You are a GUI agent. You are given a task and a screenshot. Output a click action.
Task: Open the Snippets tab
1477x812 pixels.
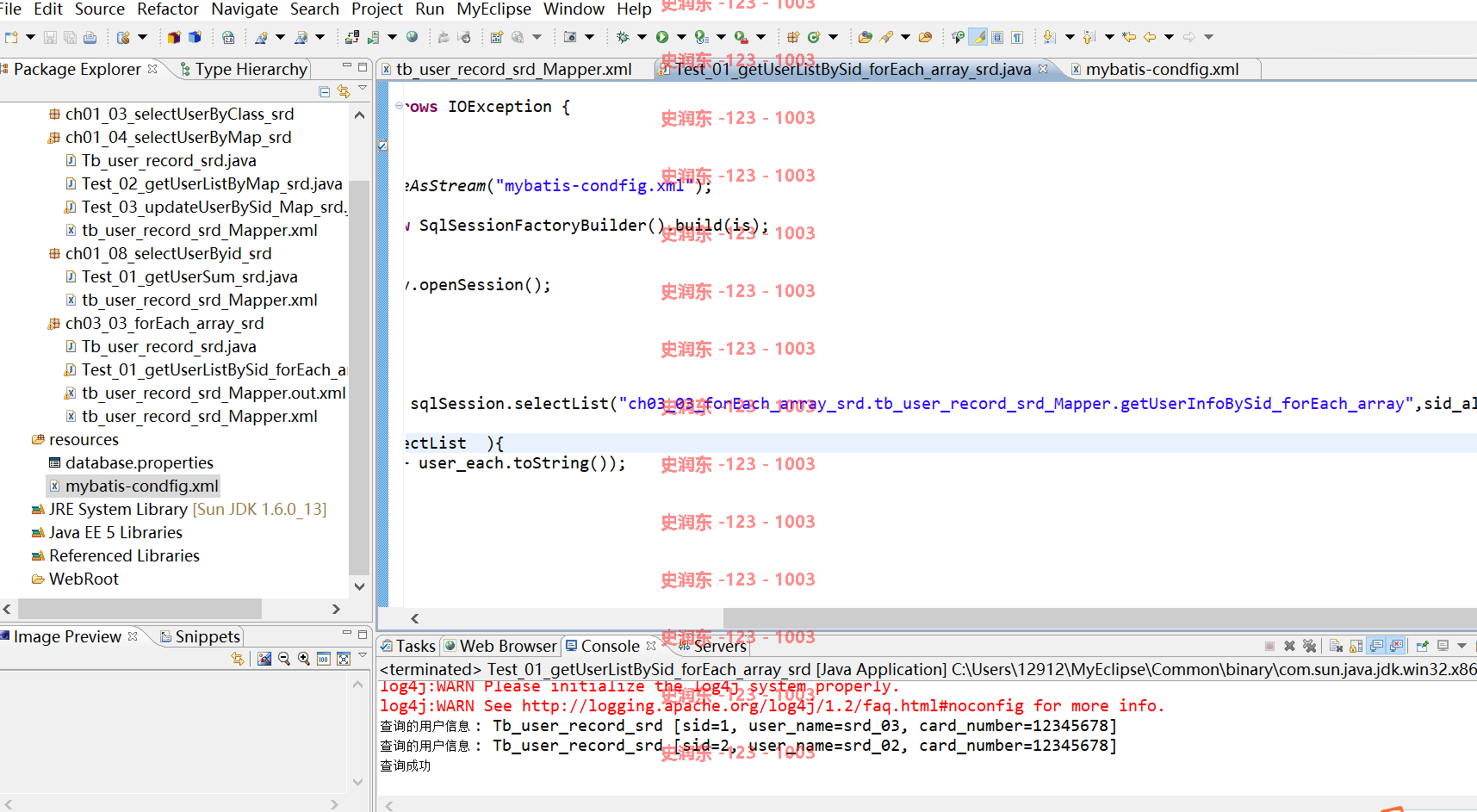pyautogui.click(x=200, y=636)
